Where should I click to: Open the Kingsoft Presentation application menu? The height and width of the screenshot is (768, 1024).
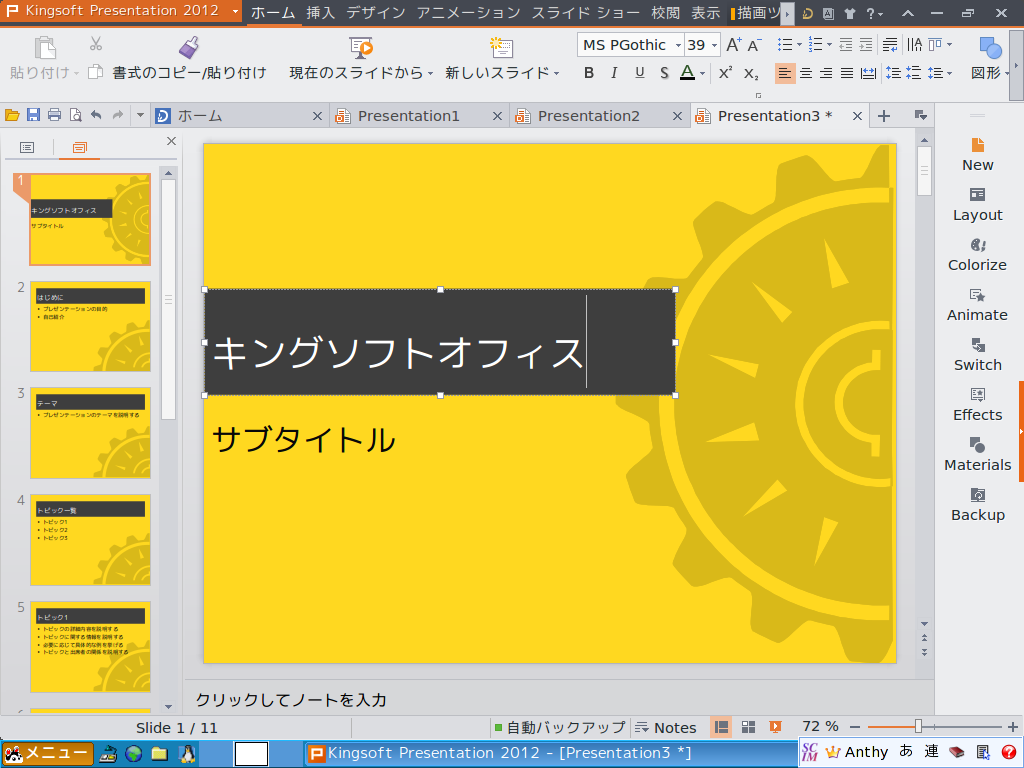coord(121,11)
